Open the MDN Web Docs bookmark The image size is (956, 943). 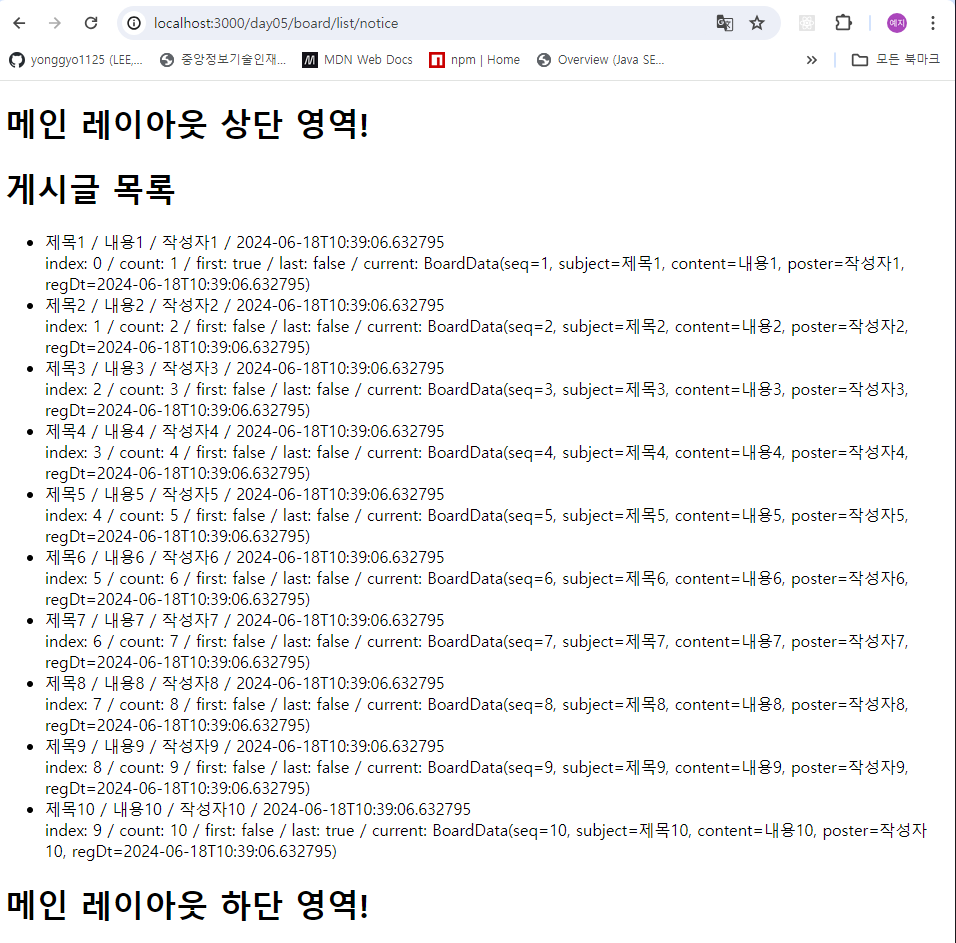pos(358,60)
